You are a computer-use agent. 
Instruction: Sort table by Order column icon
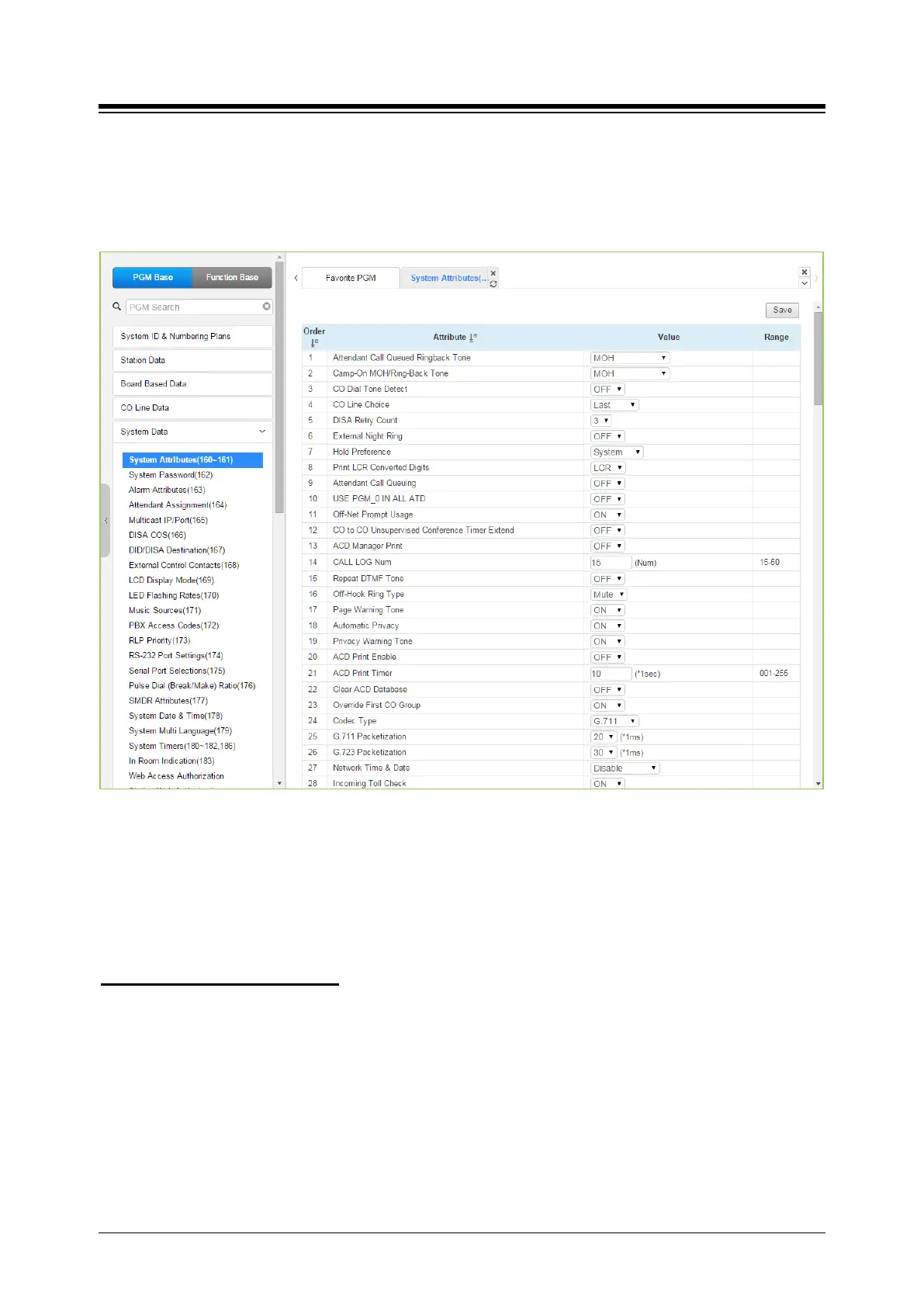click(314, 343)
